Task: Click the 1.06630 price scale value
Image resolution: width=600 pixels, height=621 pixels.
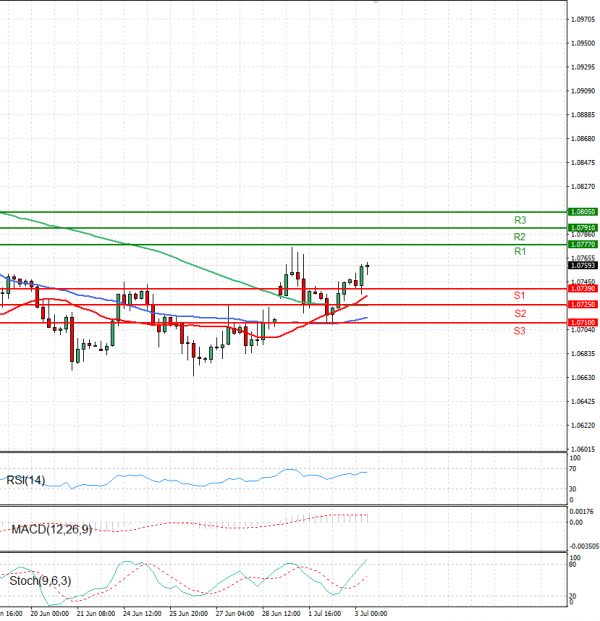Action: (583, 378)
